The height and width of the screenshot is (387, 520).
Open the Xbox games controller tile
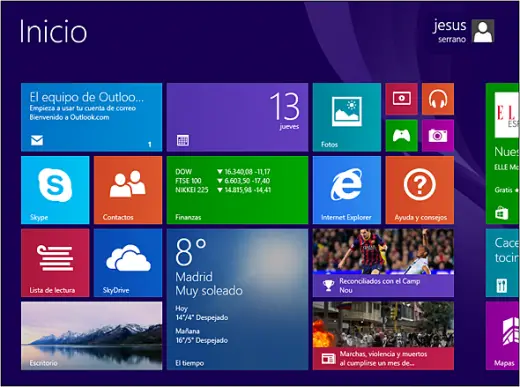[x=401, y=136]
